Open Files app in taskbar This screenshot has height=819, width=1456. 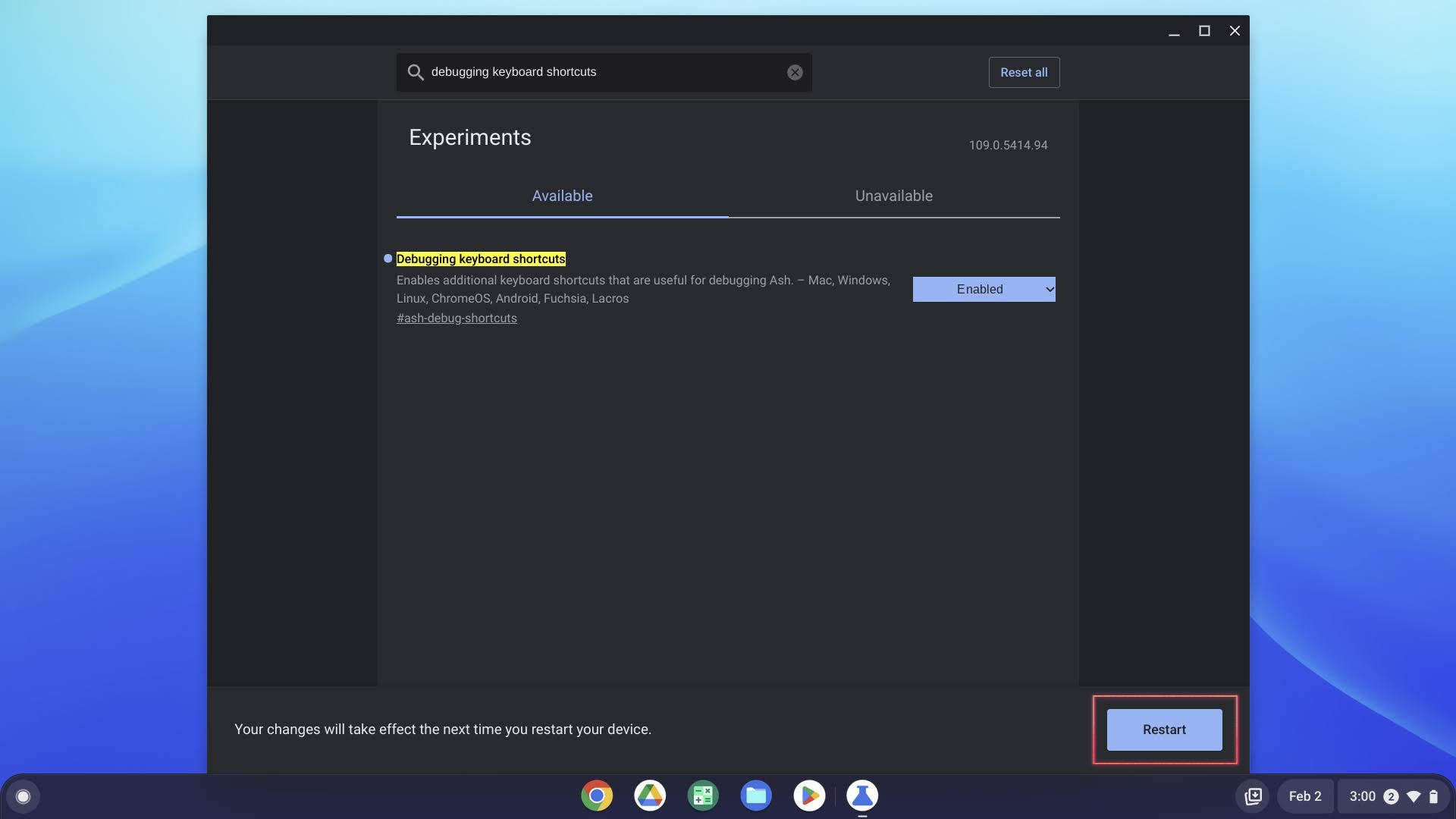click(x=756, y=795)
